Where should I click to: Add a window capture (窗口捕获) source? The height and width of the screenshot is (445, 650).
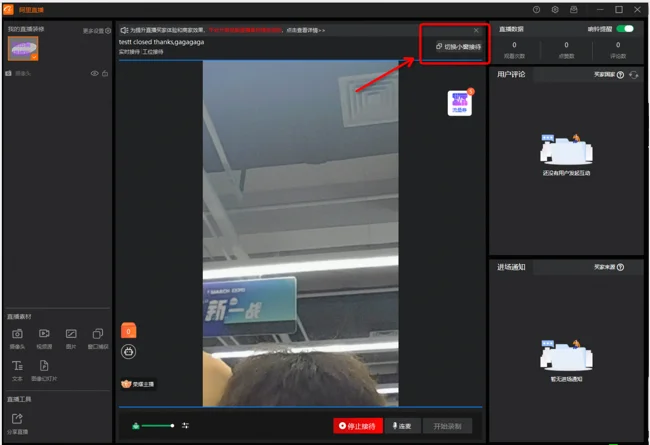coord(98,338)
